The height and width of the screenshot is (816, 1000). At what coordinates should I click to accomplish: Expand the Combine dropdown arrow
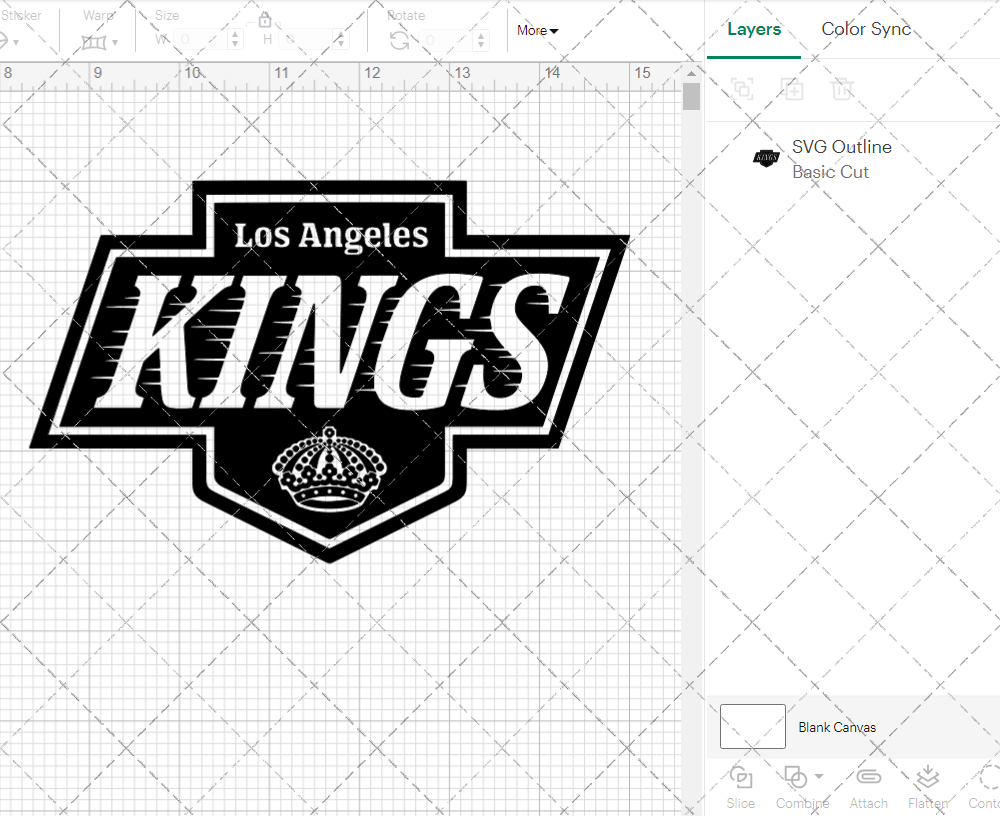point(819,776)
